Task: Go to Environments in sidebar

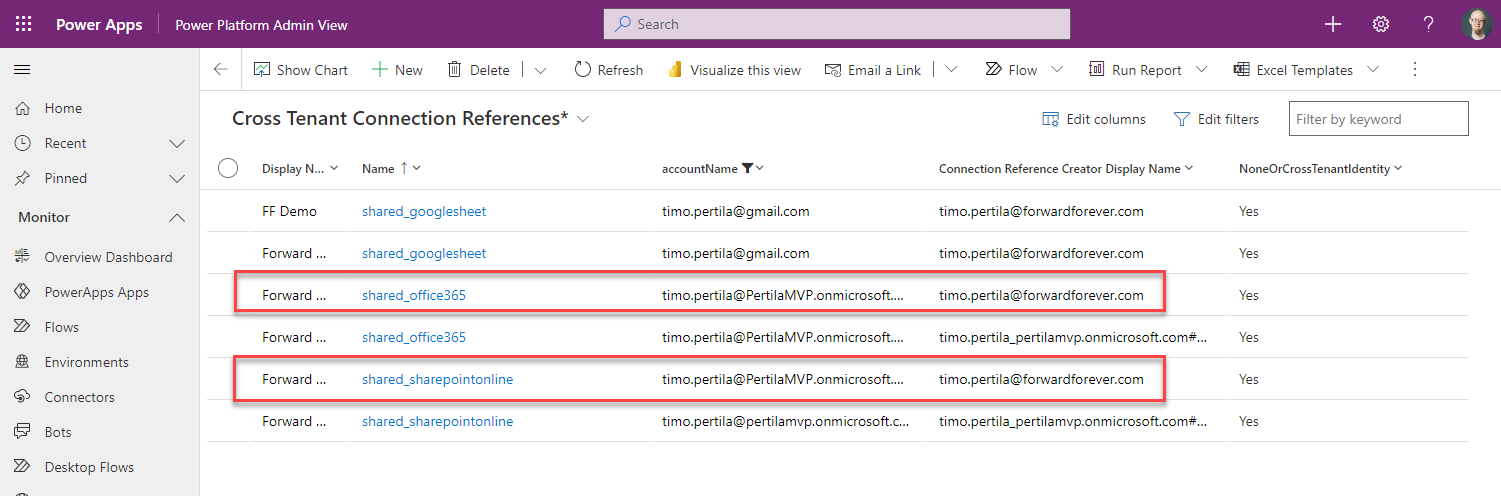Action: (x=86, y=362)
